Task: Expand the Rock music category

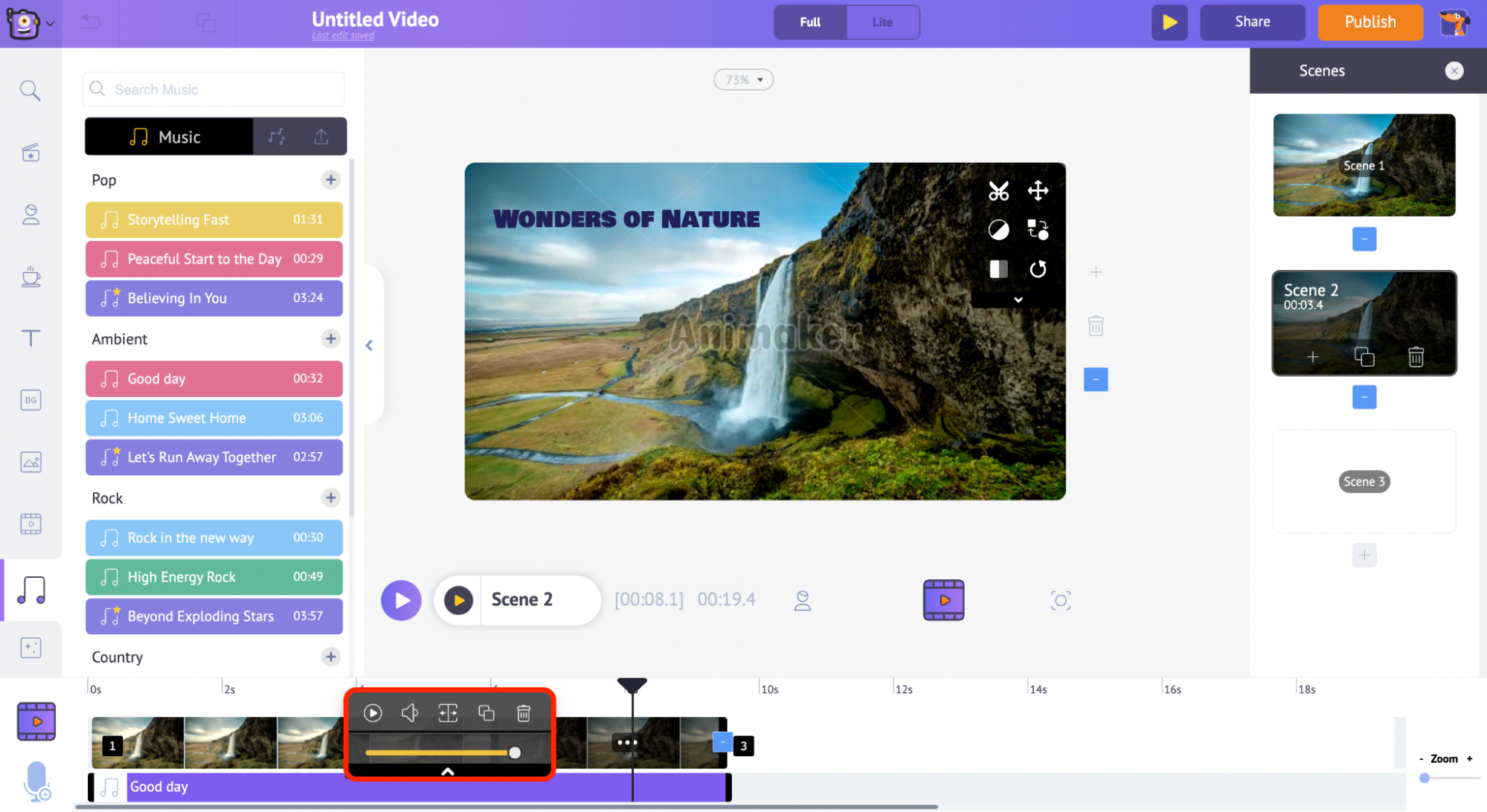Action: pos(331,497)
